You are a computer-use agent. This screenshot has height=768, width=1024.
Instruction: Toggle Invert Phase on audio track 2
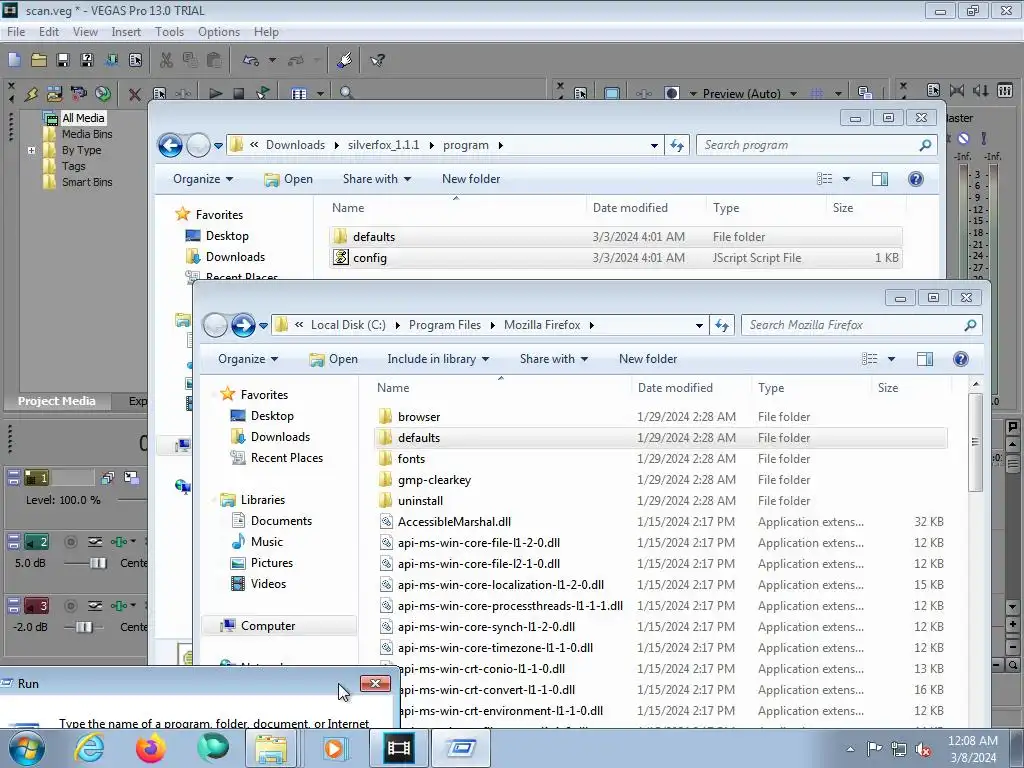(x=95, y=542)
